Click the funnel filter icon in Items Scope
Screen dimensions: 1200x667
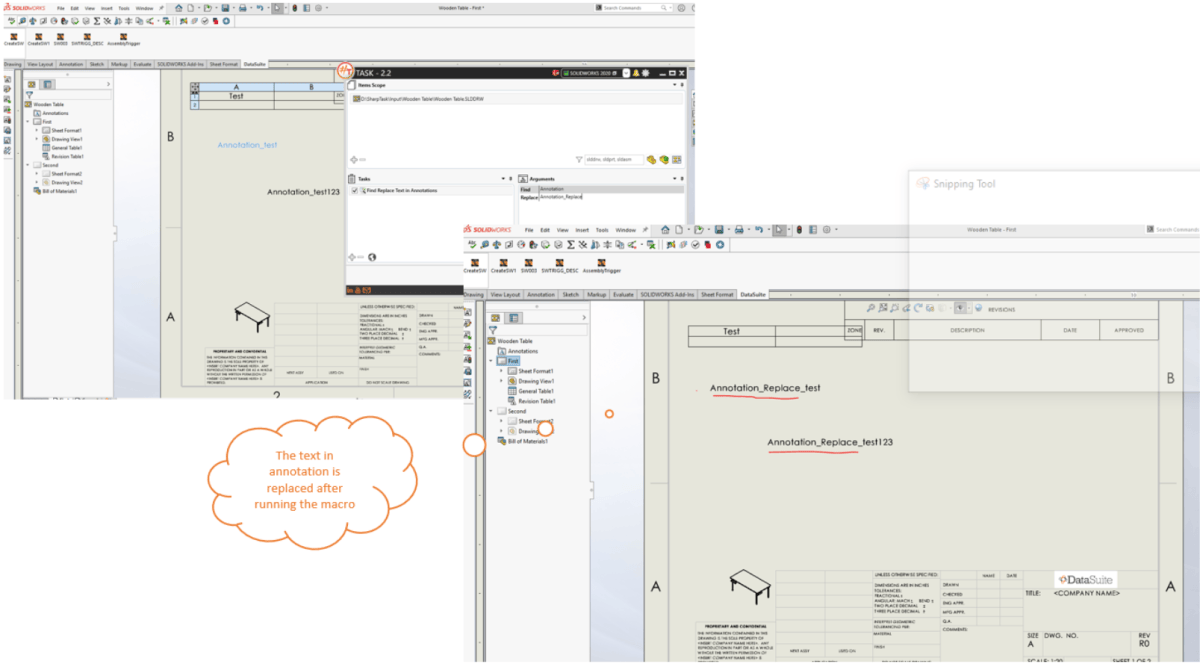pos(578,159)
